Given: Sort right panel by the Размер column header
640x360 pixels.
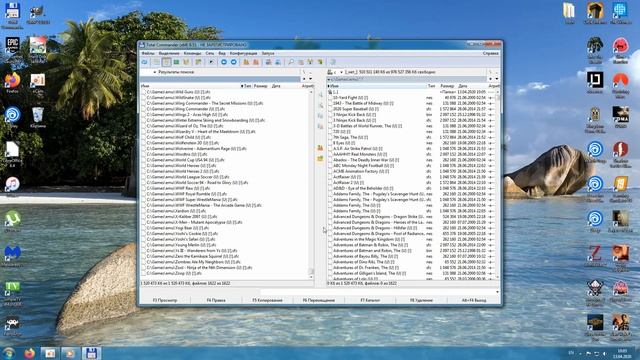Looking at the screenshot, I should pyautogui.click(x=447, y=86).
